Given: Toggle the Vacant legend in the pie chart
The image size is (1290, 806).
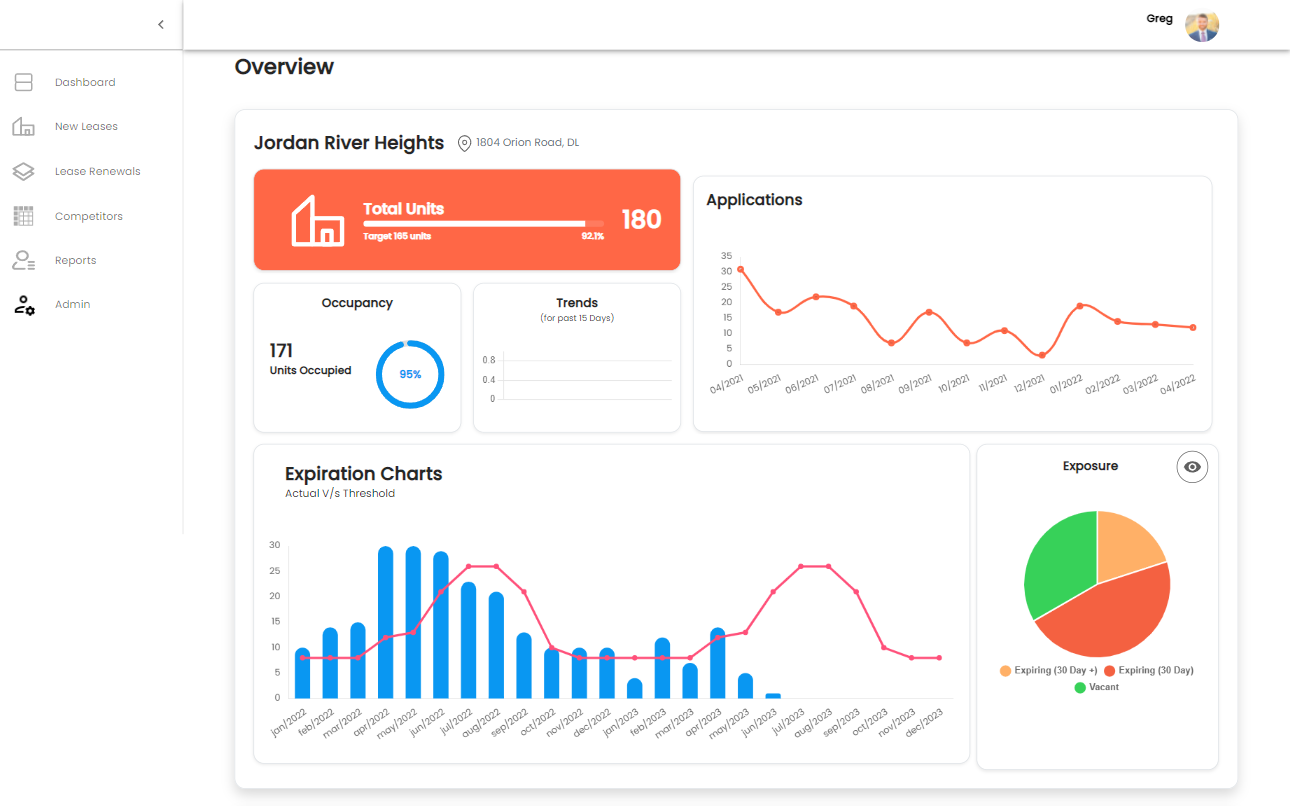Looking at the screenshot, I should pyautogui.click(x=1096, y=687).
